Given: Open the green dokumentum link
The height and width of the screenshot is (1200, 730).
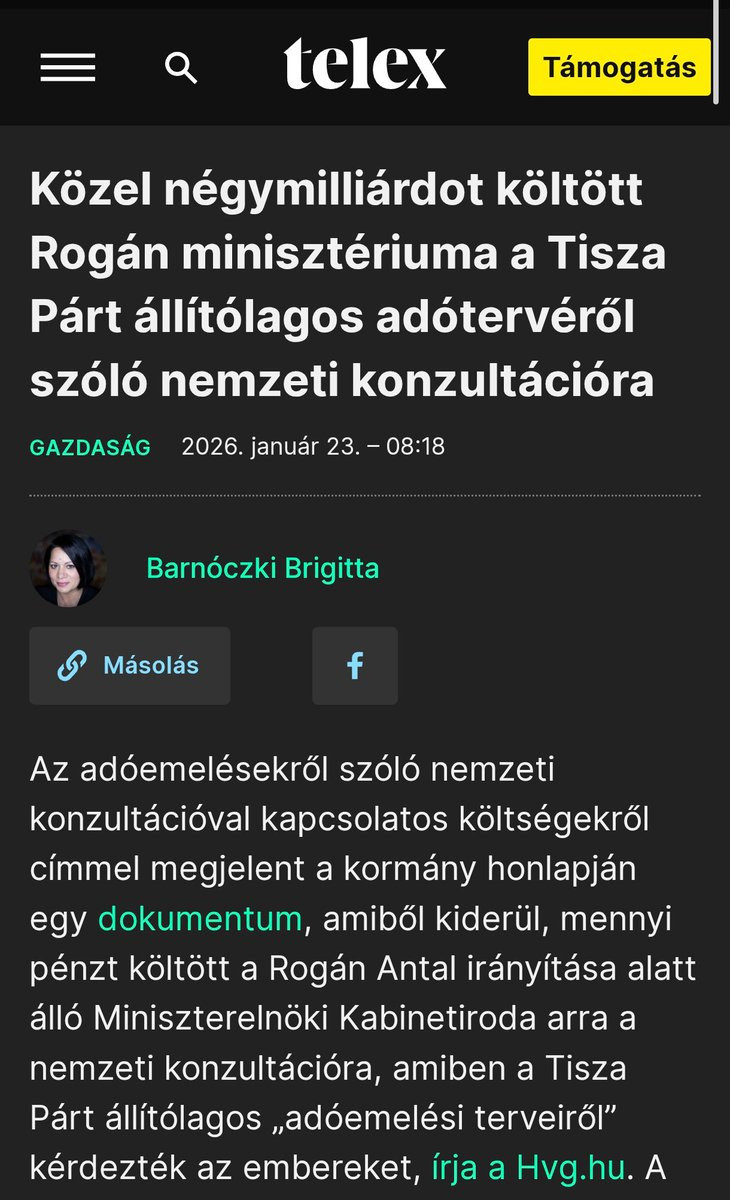Looking at the screenshot, I should (200, 918).
